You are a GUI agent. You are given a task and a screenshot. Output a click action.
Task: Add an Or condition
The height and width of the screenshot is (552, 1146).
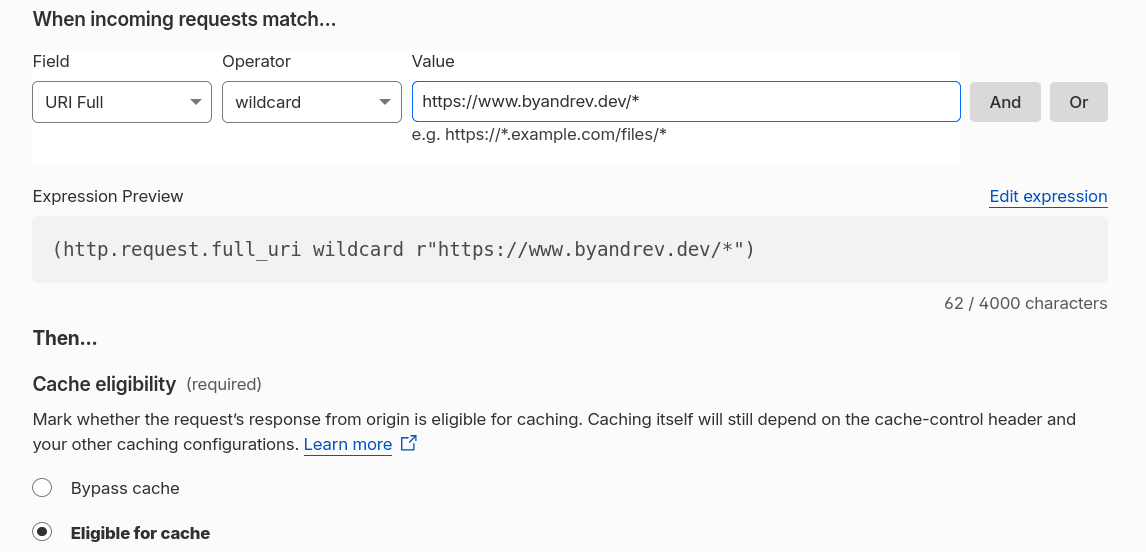click(1079, 102)
